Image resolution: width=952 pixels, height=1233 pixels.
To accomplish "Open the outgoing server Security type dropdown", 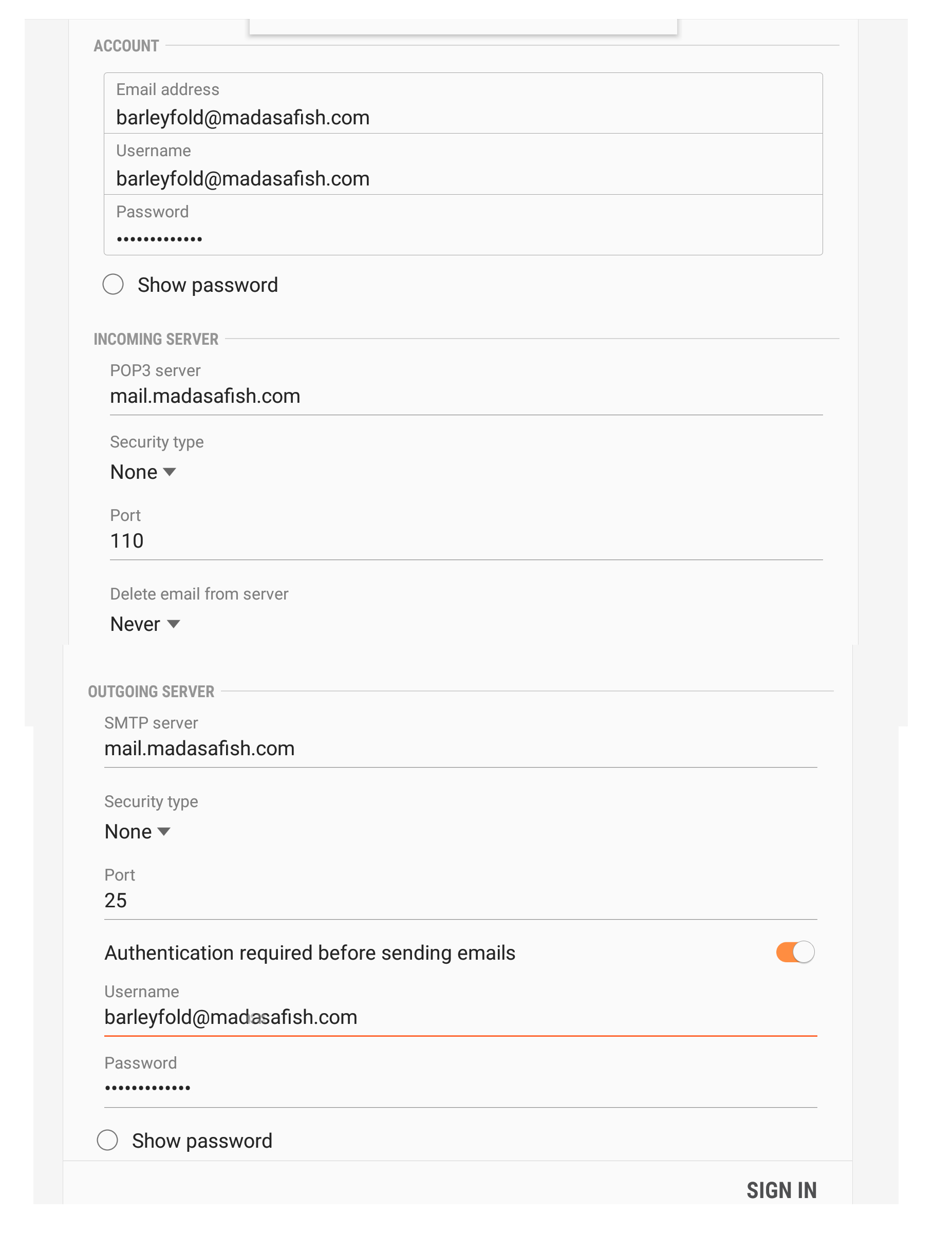I will 136,831.
